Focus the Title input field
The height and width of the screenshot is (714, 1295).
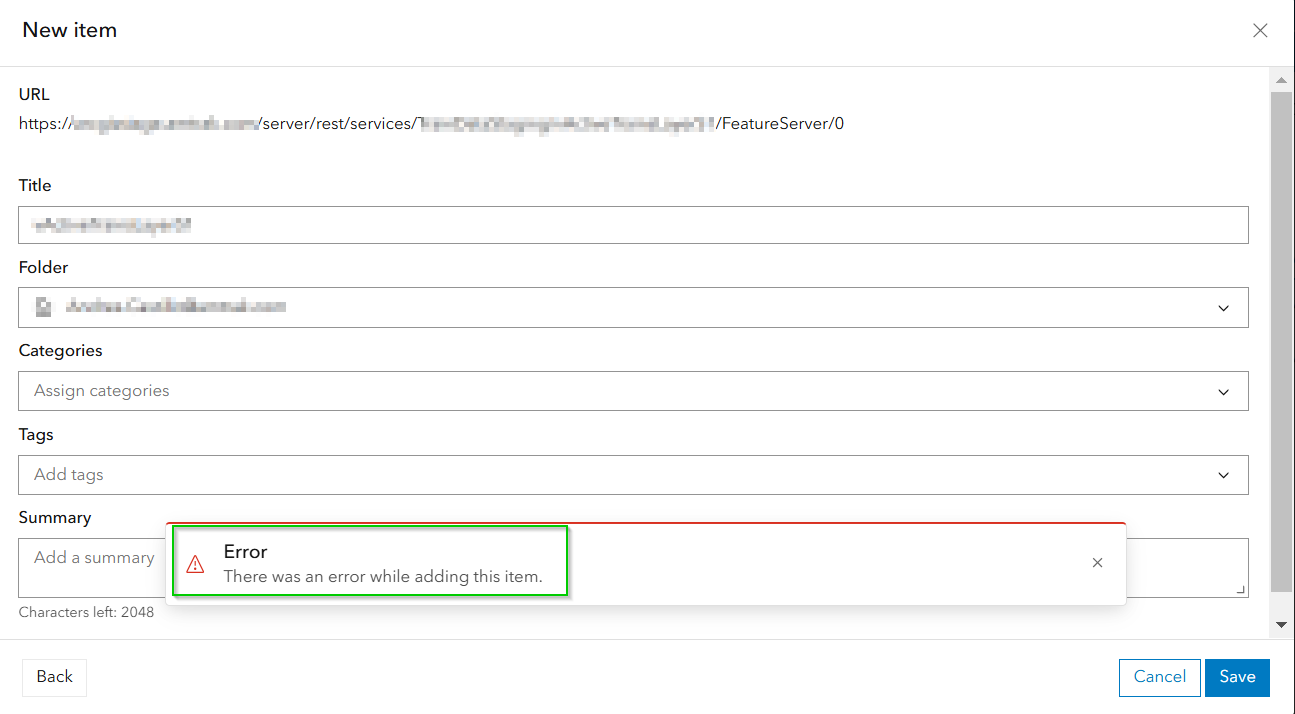point(633,225)
